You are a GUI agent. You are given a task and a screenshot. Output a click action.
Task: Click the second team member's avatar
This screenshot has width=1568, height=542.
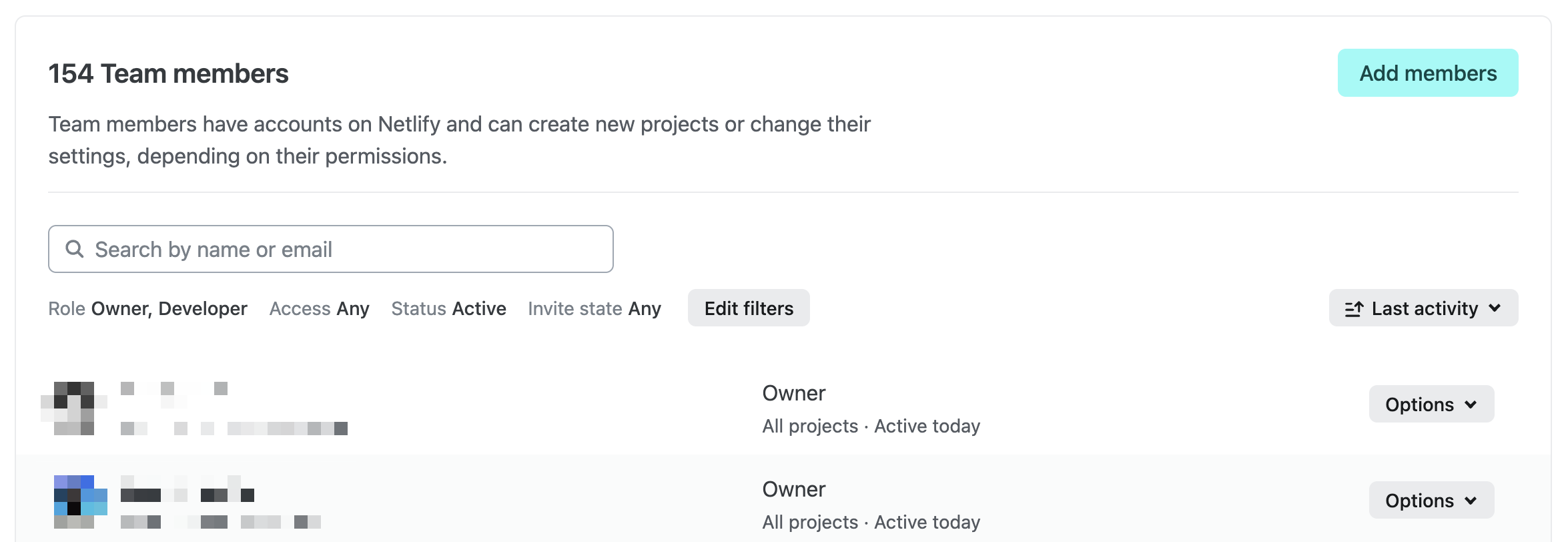coord(81,502)
